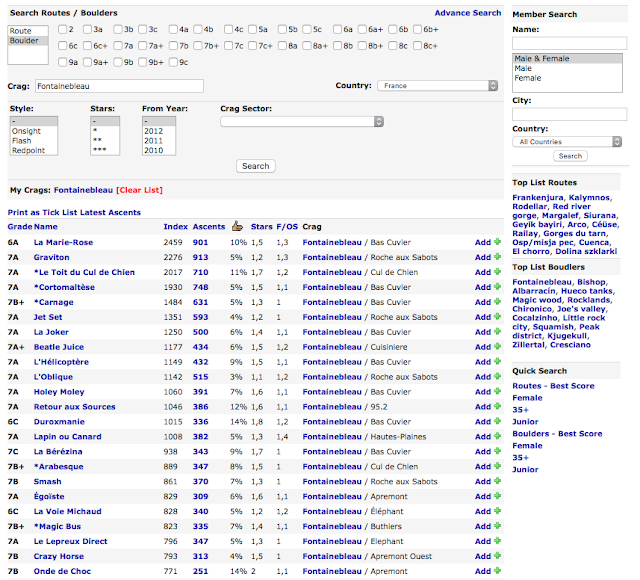Click green plus icon in Arabesque row
640x580 pixels.
click(x=497, y=466)
